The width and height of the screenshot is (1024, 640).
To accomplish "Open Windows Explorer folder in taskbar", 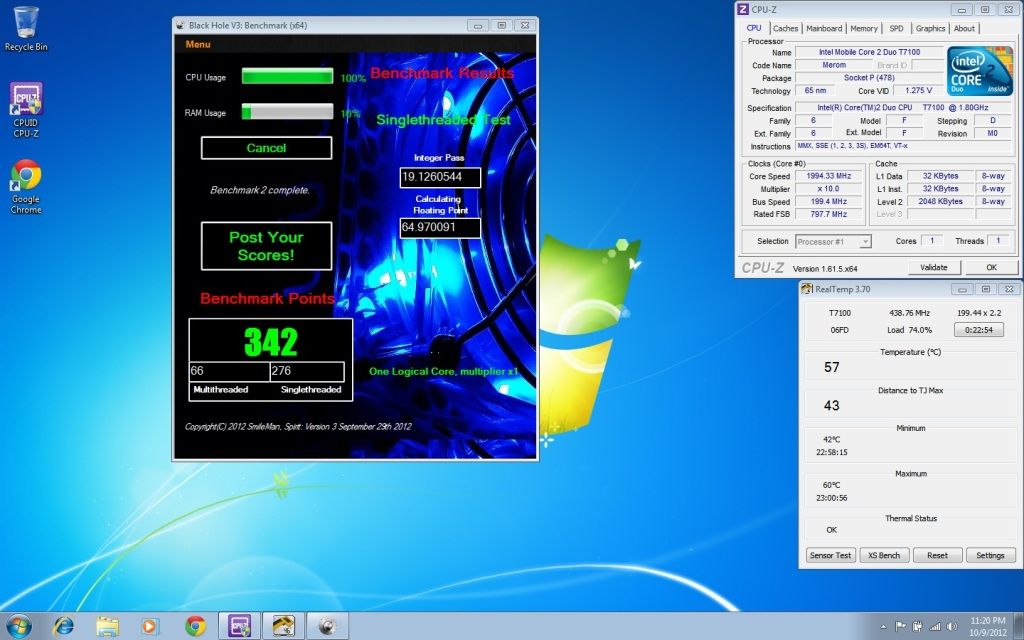I will [x=107, y=626].
